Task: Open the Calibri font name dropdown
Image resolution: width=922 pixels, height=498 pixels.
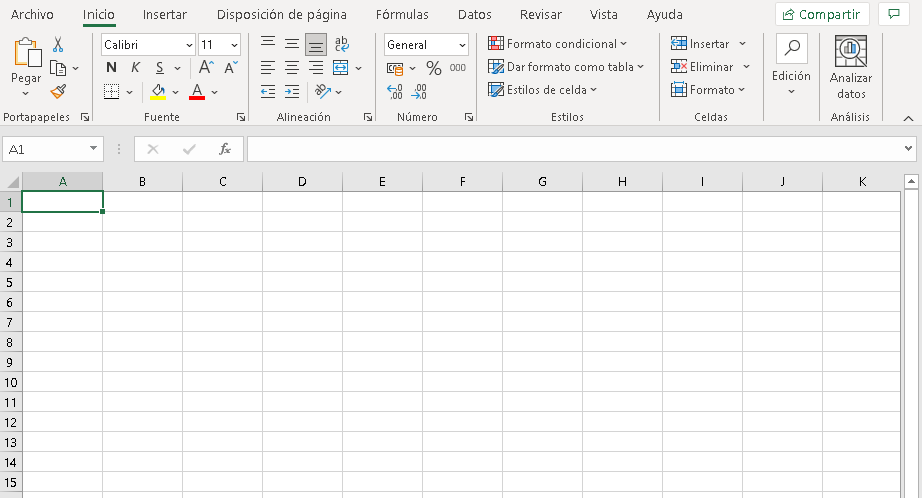Action: coord(189,45)
